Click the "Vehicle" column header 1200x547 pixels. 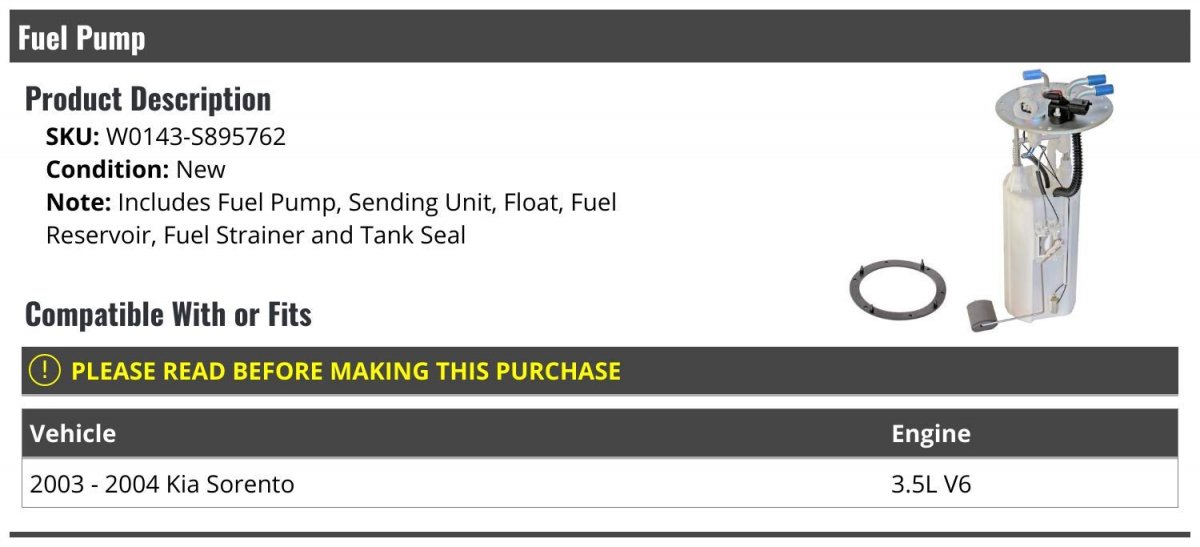click(73, 434)
